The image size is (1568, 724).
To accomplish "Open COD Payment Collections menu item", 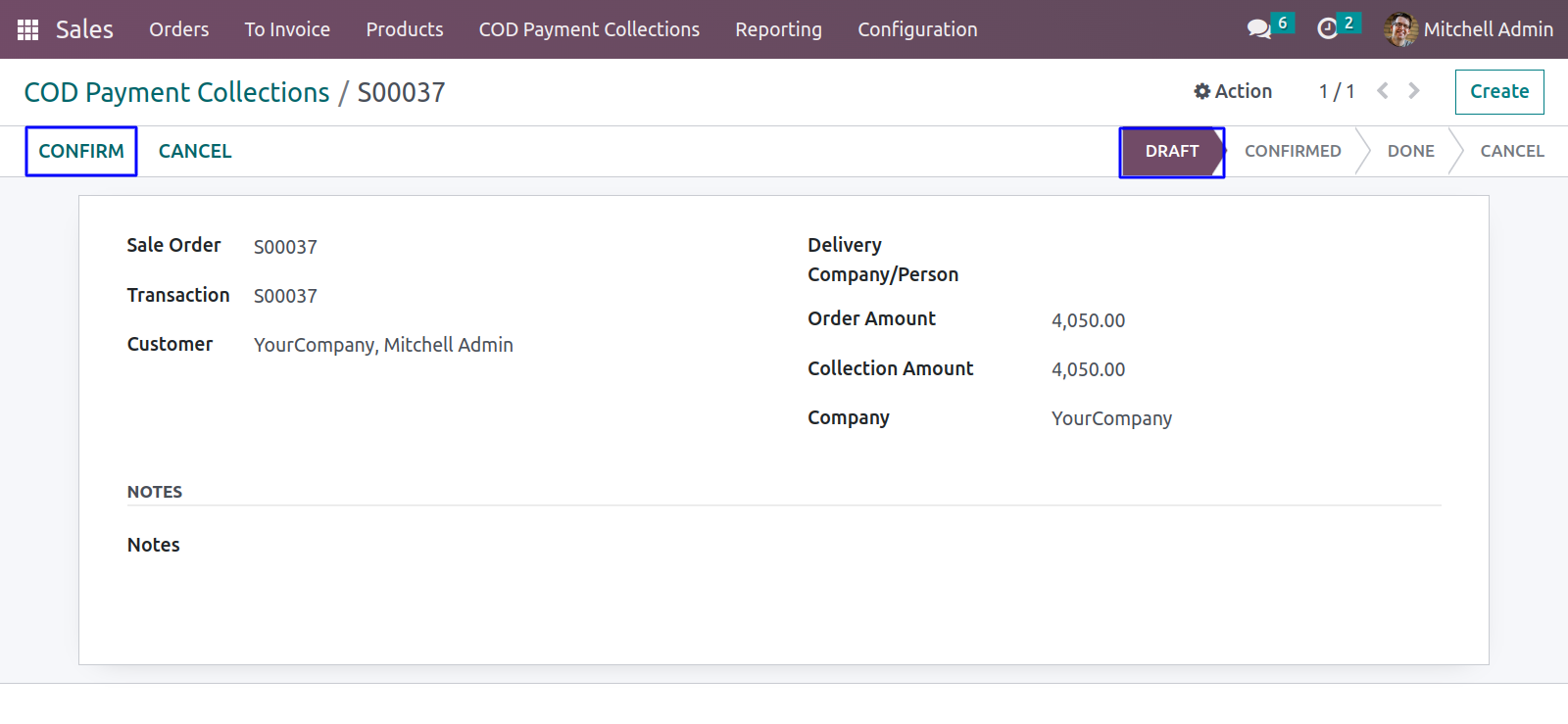I will pyautogui.click(x=589, y=29).
